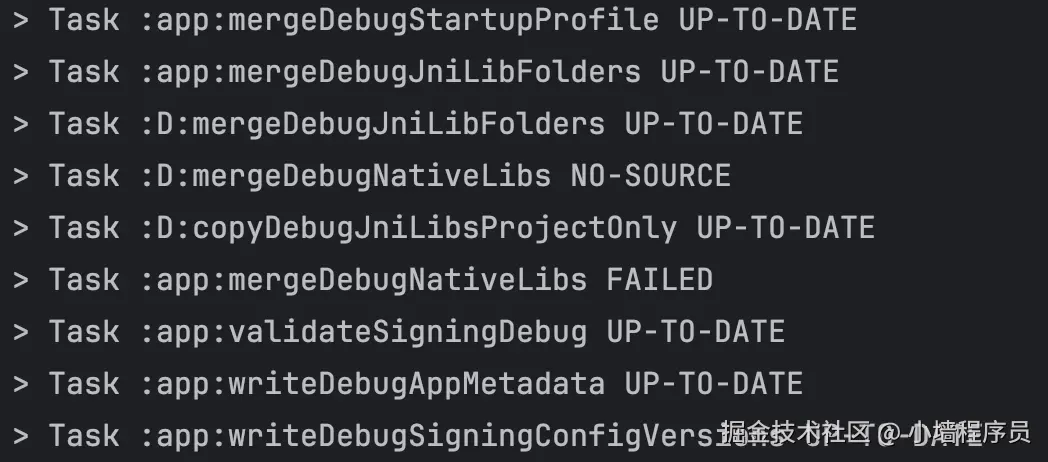Image resolution: width=1048 pixels, height=462 pixels.
Task: Click the chevron before the FAILED task line
Action: pyautogui.click(x=20, y=280)
